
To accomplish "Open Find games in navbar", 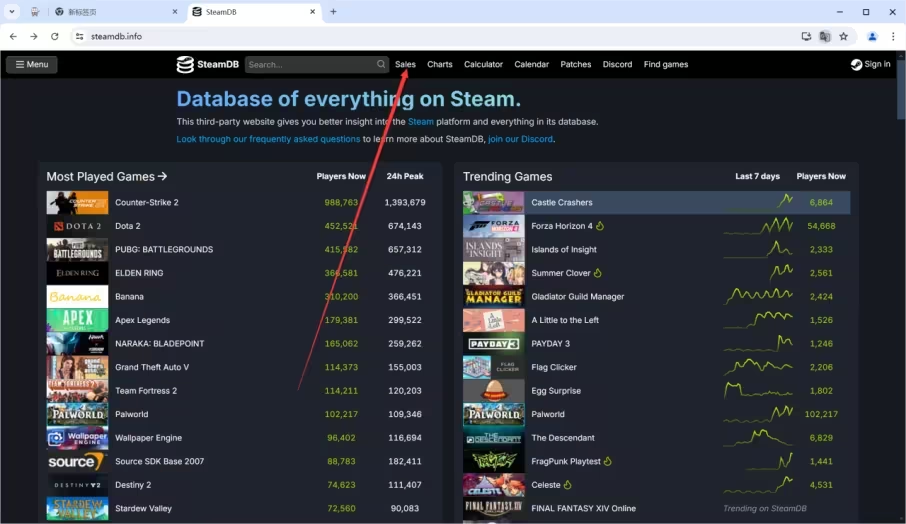I will tap(666, 64).
